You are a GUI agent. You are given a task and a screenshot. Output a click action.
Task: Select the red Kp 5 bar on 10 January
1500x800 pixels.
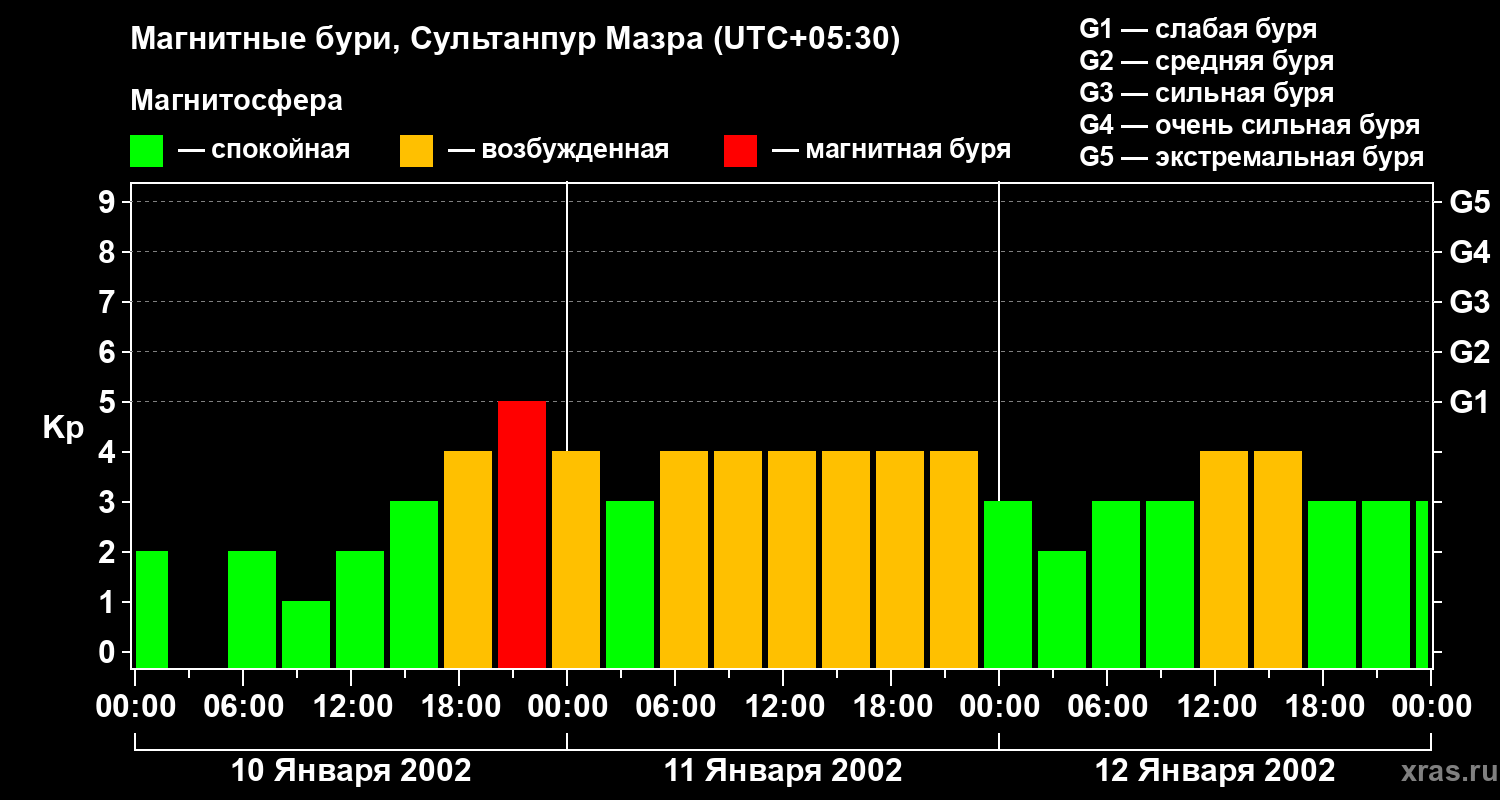click(x=522, y=535)
